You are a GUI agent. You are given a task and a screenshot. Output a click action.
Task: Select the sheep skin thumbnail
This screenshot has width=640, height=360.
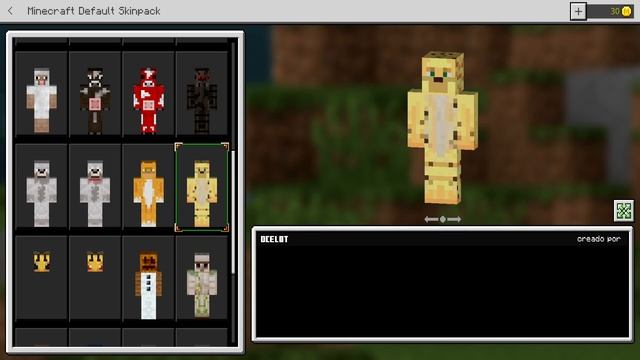pos(41,94)
